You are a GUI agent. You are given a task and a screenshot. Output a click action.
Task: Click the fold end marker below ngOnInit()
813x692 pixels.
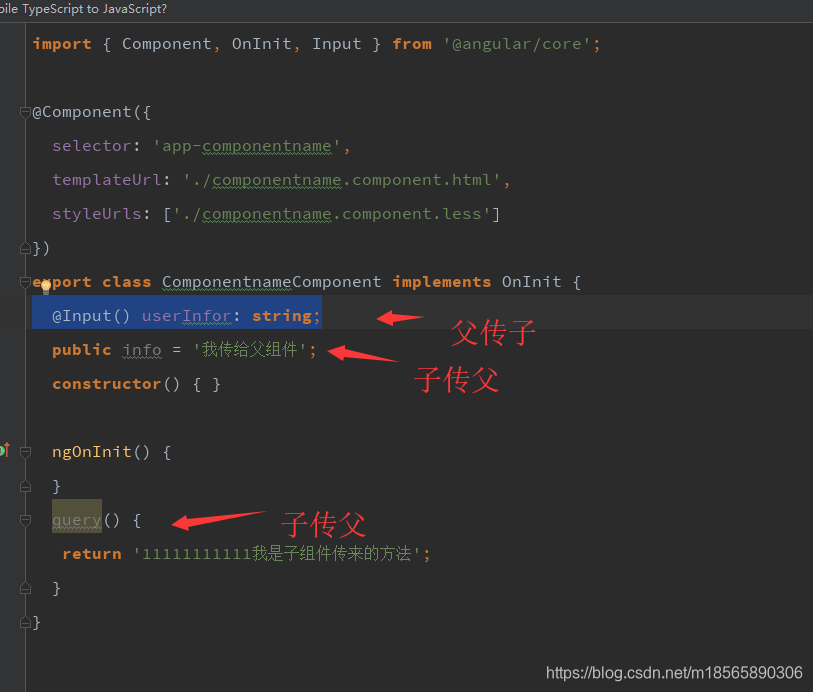[x=25, y=486]
